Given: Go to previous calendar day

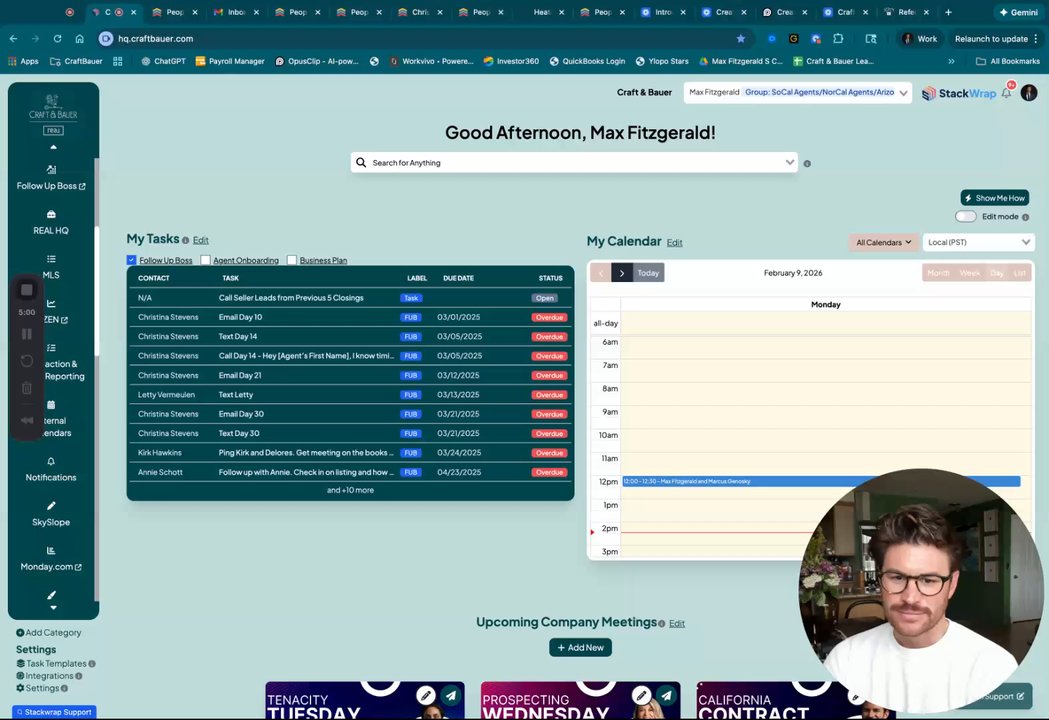Looking at the screenshot, I should (601, 273).
